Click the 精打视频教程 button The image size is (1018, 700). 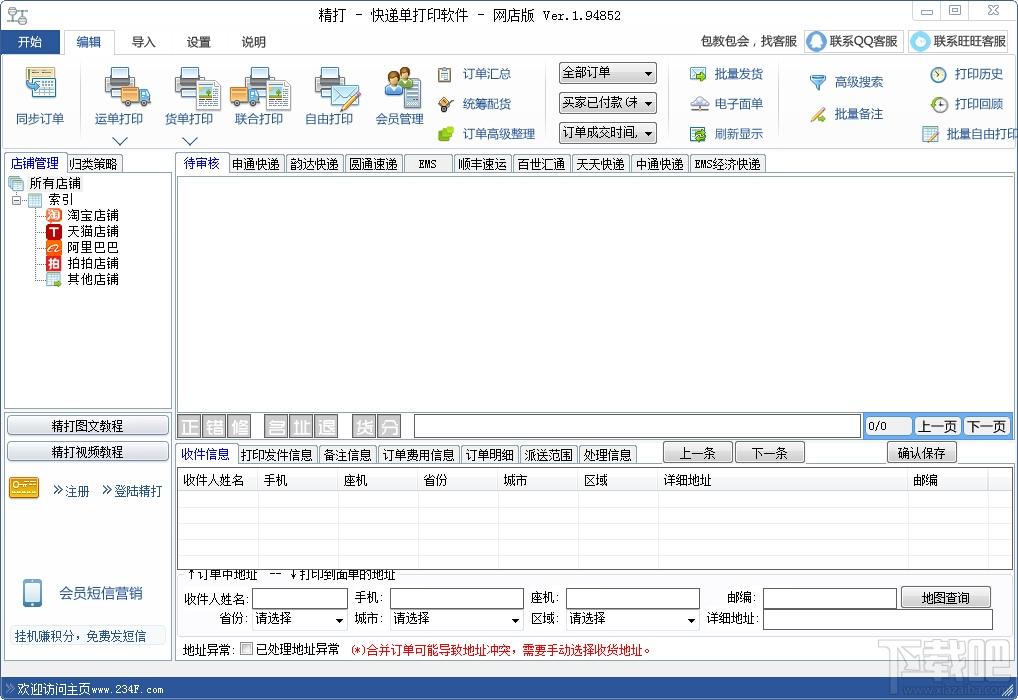tap(88, 452)
